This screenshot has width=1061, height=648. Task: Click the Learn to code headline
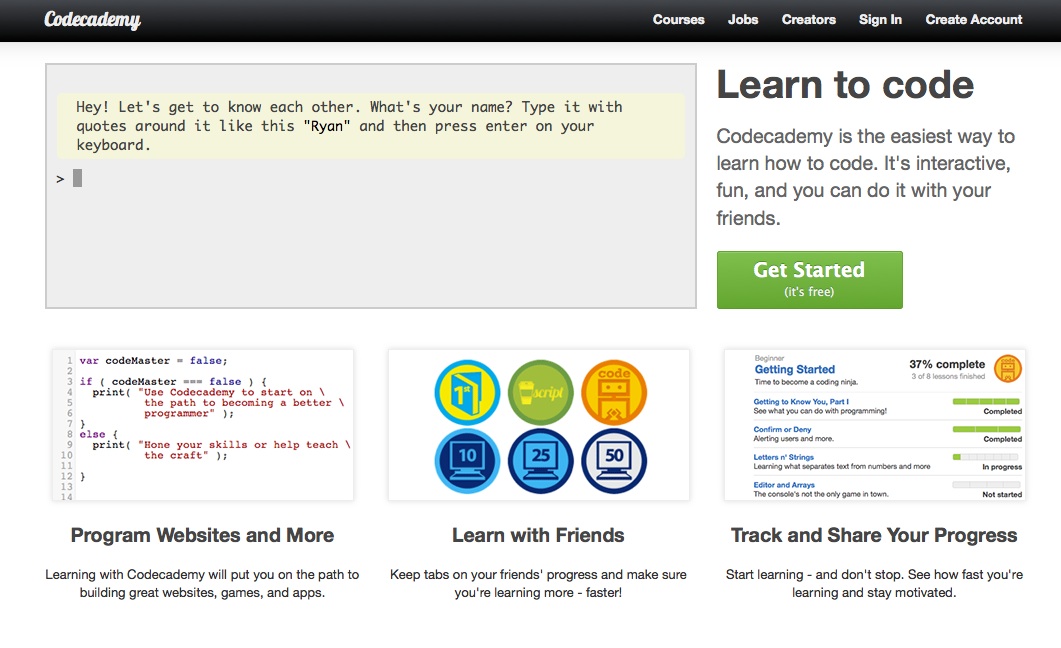tap(845, 85)
